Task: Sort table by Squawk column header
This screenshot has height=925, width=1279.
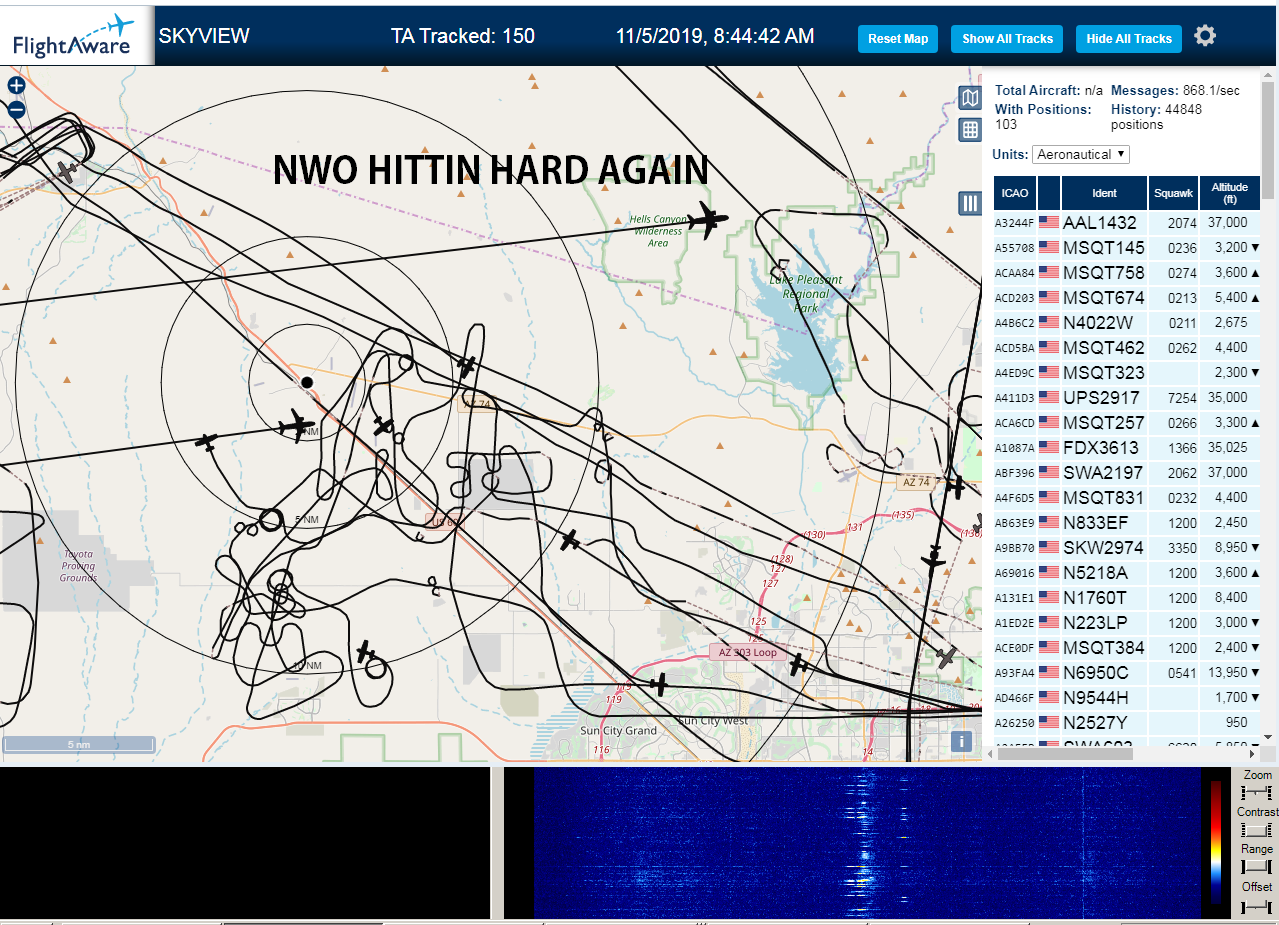Action: [x=1173, y=193]
